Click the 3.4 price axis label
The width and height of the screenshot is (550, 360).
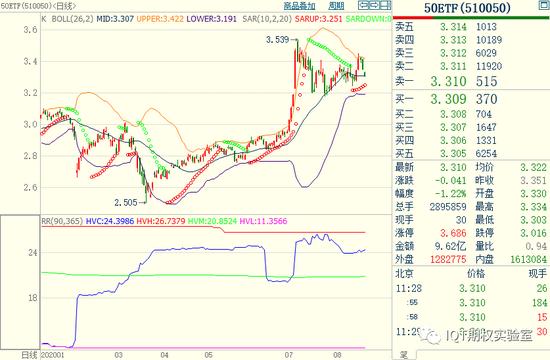pyautogui.click(x=31, y=62)
